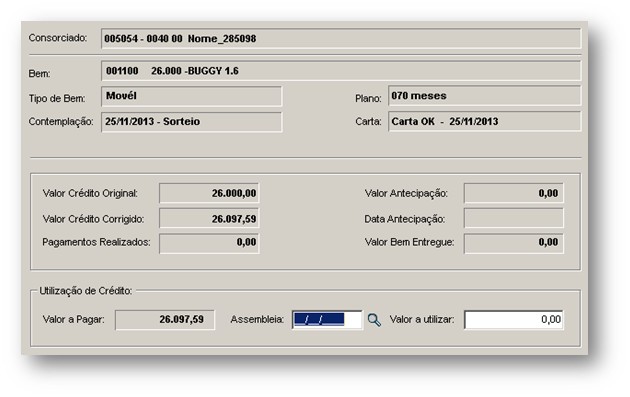Click the Carta field showing Carta OK
Screen dimensions: 630x397
point(485,121)
